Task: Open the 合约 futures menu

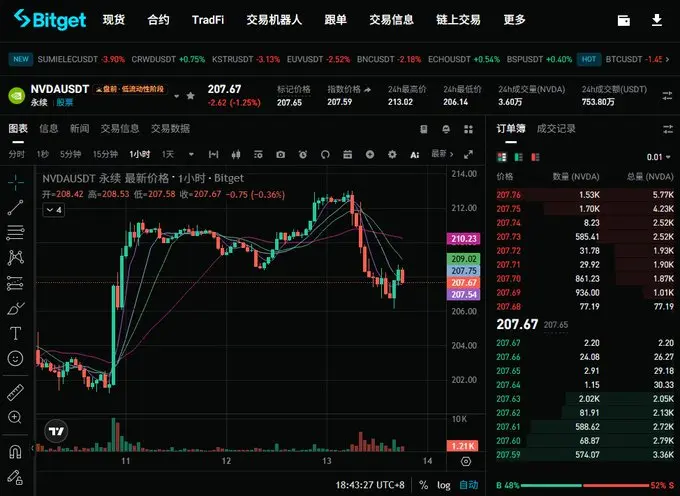Action: click(x=158, y=20)
